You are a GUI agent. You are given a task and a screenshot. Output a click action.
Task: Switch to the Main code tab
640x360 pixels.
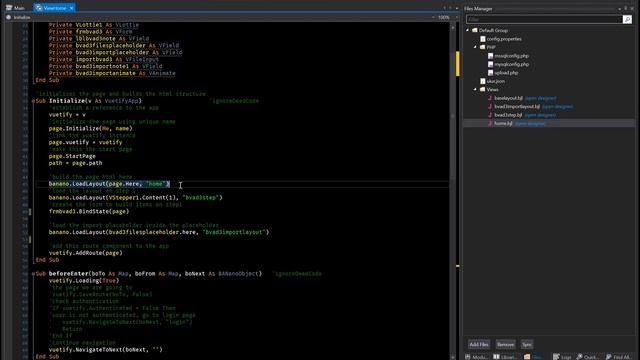[15, 8]
